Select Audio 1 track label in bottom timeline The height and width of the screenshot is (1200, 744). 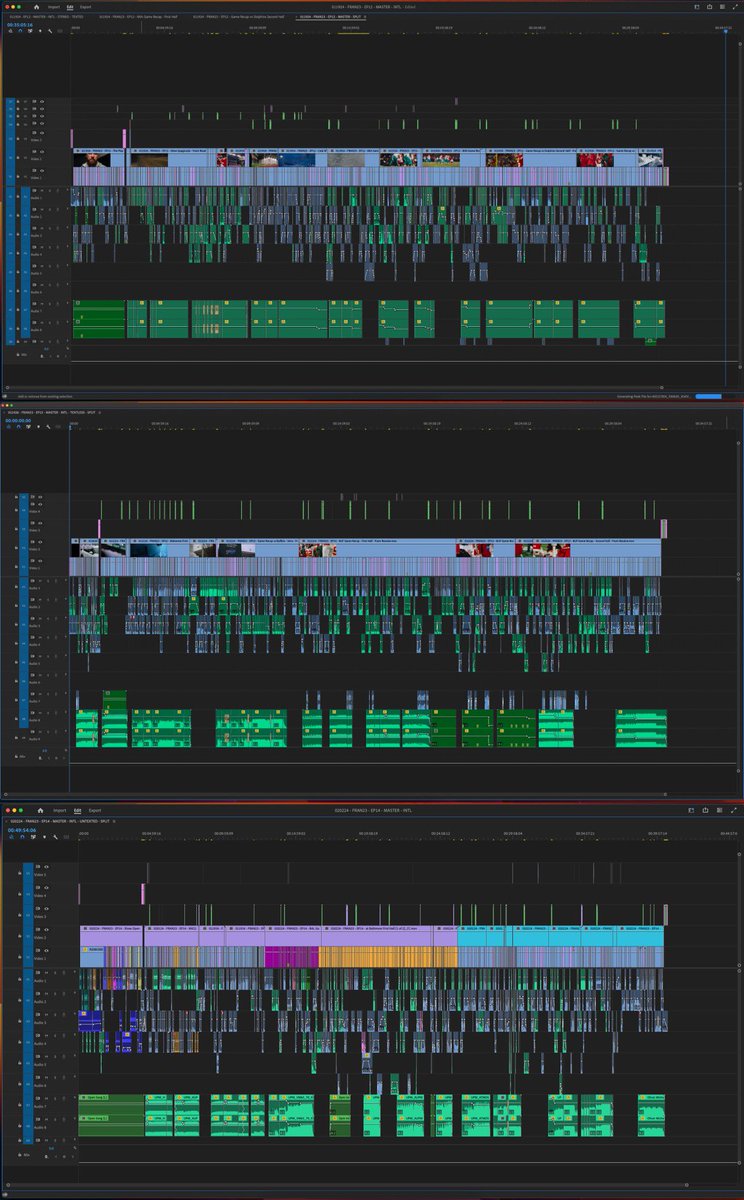click(40, 981)
